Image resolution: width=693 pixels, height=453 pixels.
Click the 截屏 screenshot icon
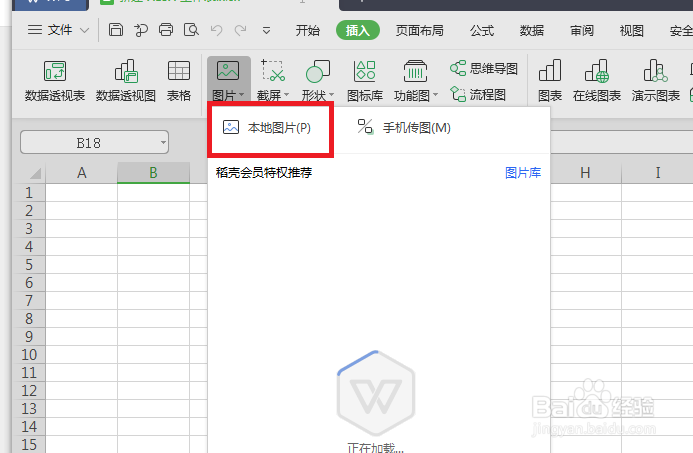(x=273, y=71)
